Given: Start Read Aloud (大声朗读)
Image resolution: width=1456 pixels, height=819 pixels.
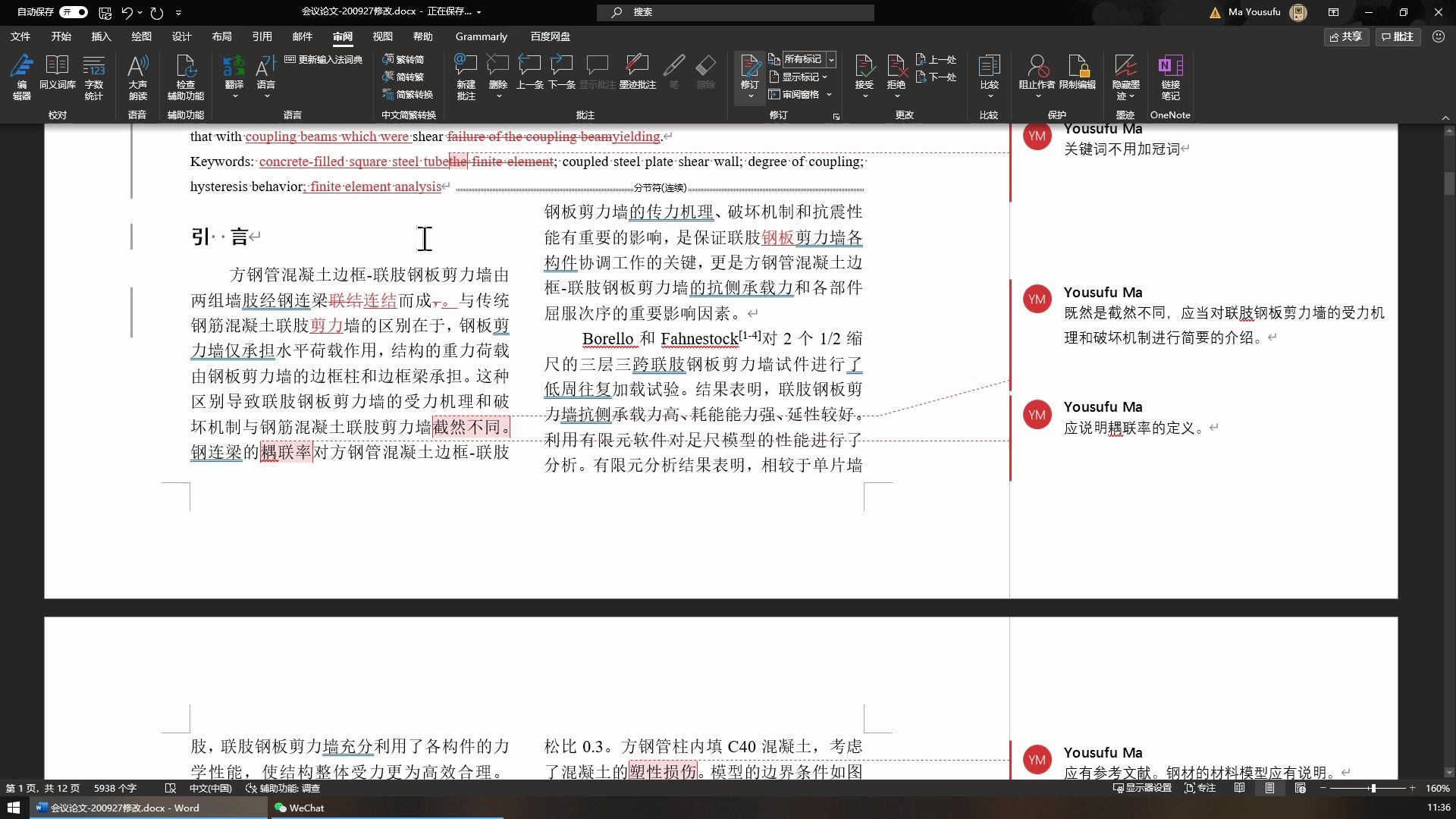Looking at the screenshot, I should [x=138, y=77].
